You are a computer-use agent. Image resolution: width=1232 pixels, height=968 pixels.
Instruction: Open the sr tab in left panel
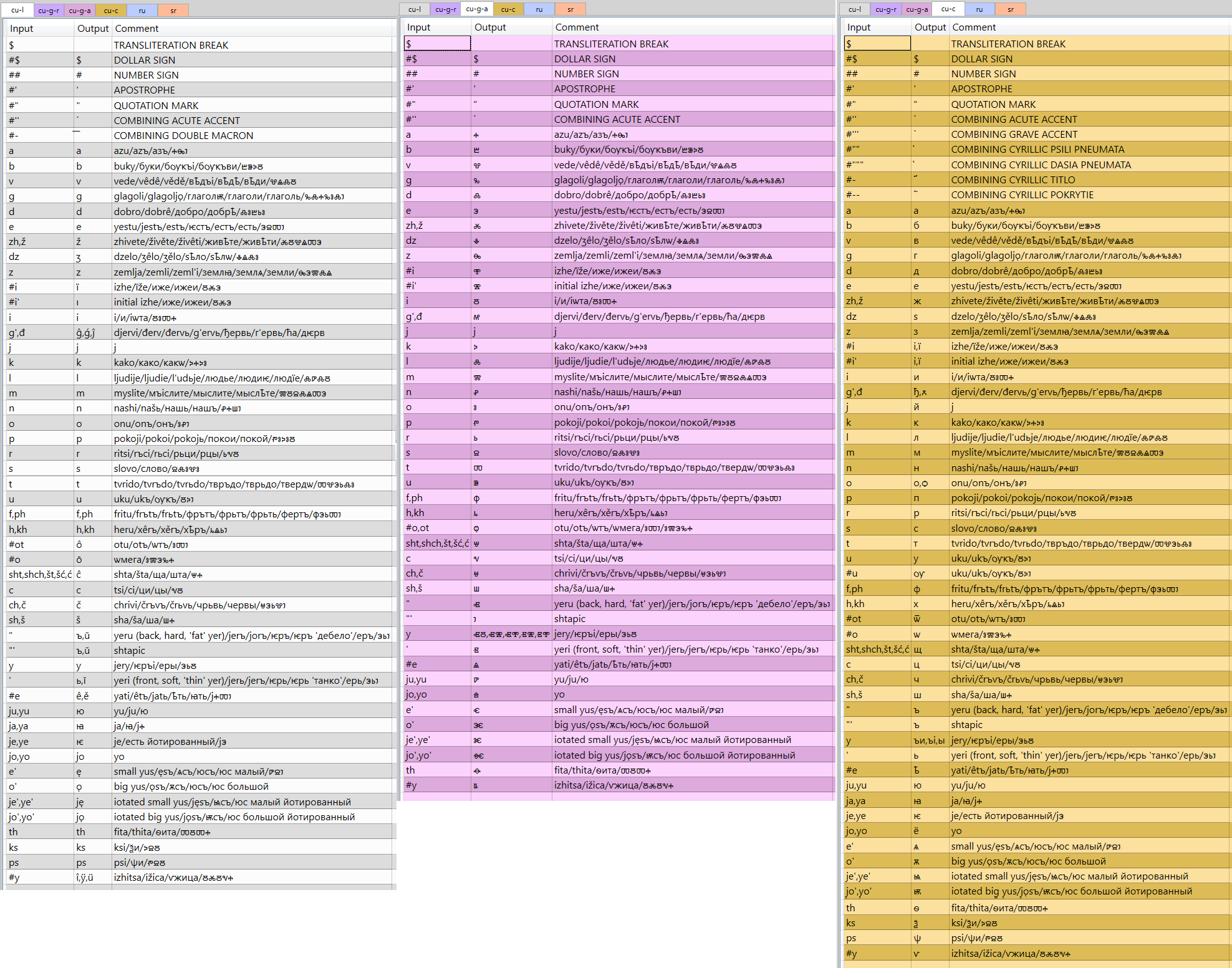pyautogui.click(x=173, y=11)
